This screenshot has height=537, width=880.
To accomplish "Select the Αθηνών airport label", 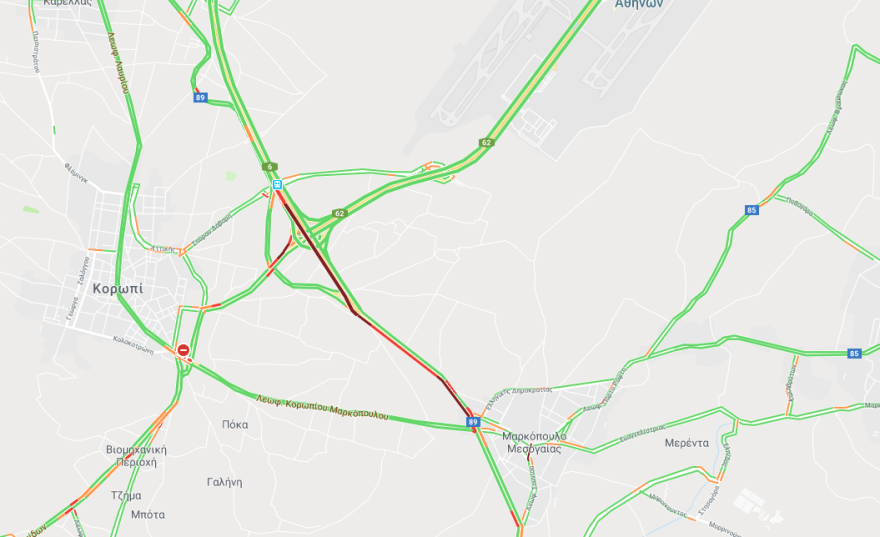I will point(639,4).
